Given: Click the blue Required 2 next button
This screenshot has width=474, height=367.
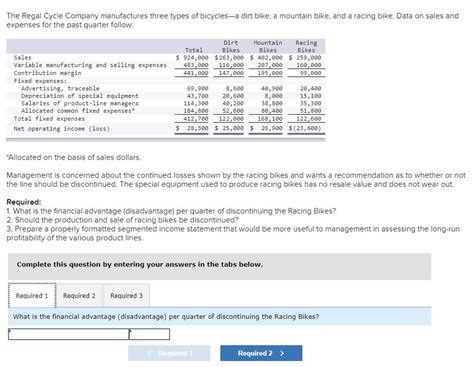Looking at the screenshot, I should tap(261, 353).
